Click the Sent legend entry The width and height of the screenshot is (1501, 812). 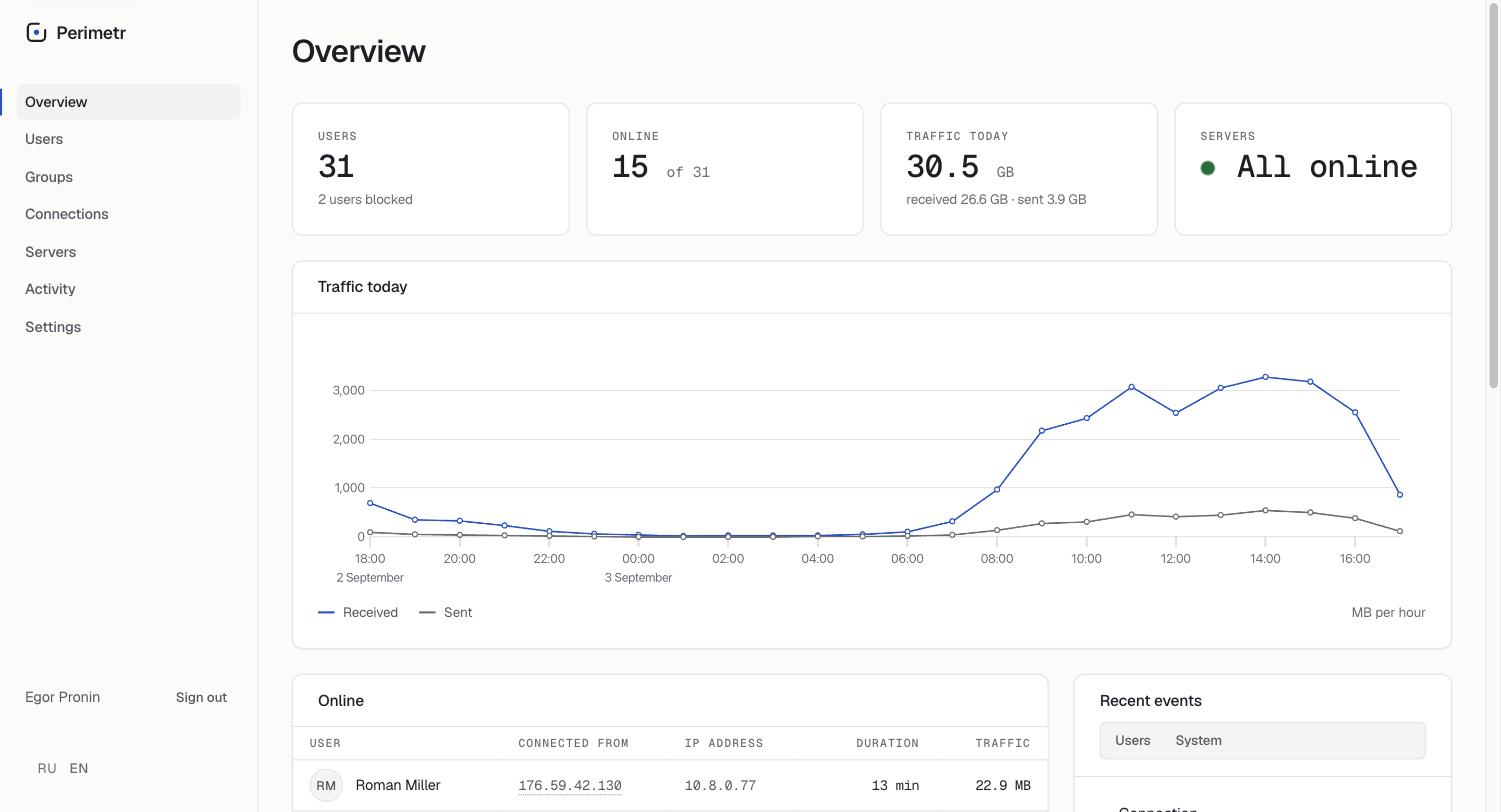click(446, 612)
